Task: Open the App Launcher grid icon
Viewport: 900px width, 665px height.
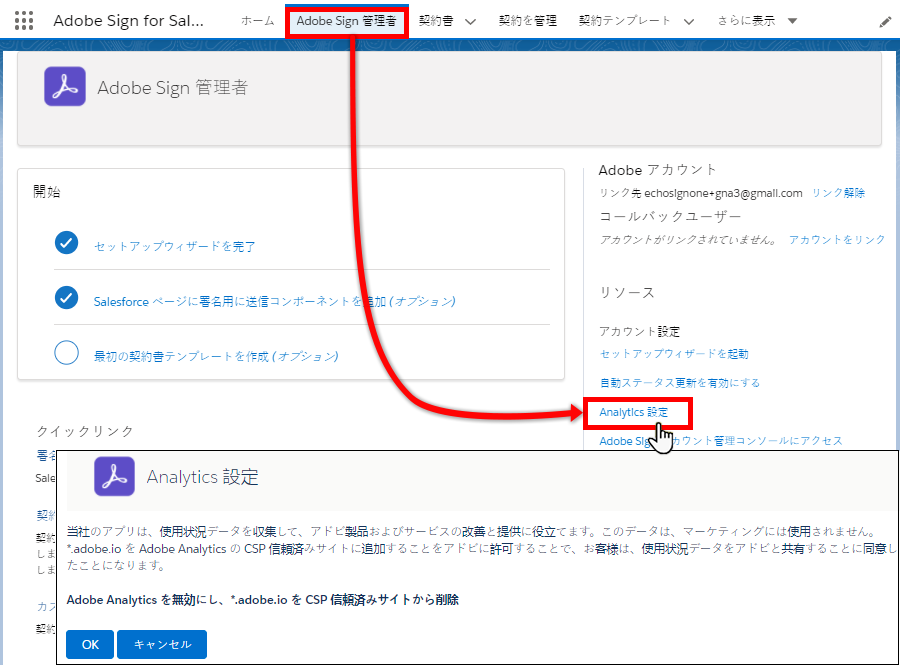Action: coord(24,21)
